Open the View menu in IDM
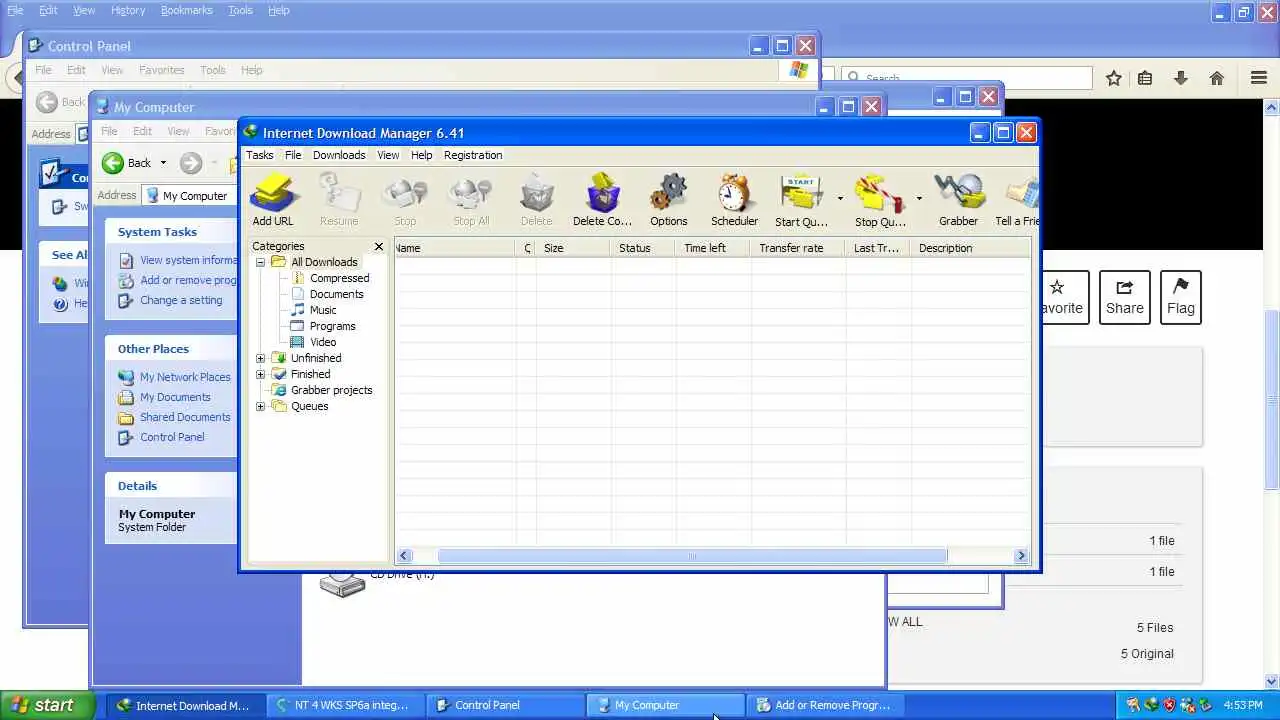 [x=388, y=155]
